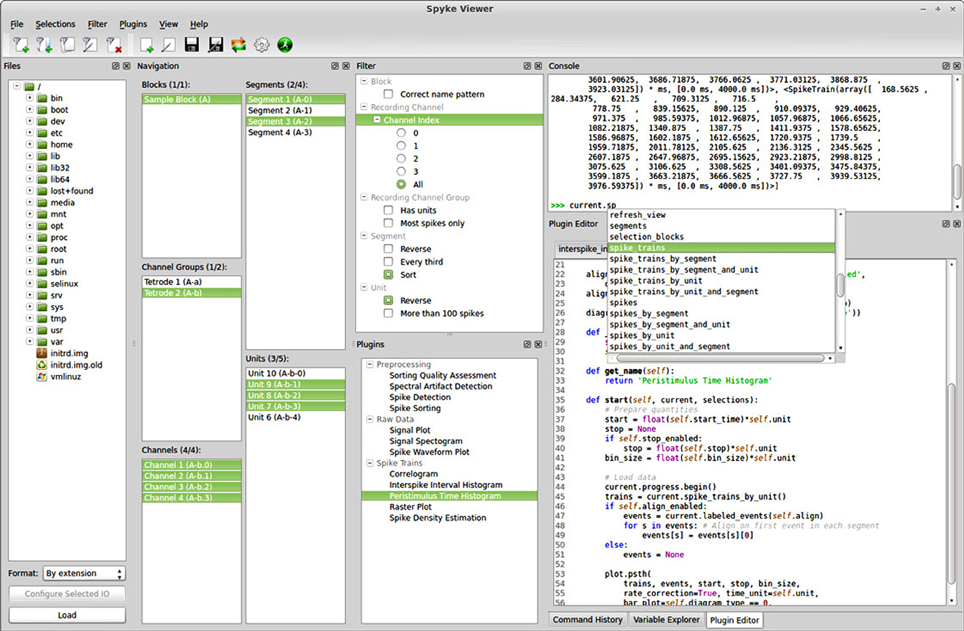
Task: Open the Selections menu
Action: tap(55, 24)
